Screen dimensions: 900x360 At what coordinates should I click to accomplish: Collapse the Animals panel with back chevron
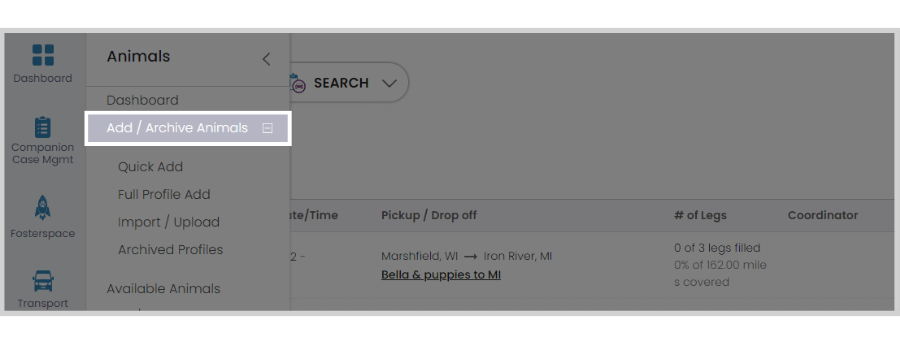tap(266, 59)
